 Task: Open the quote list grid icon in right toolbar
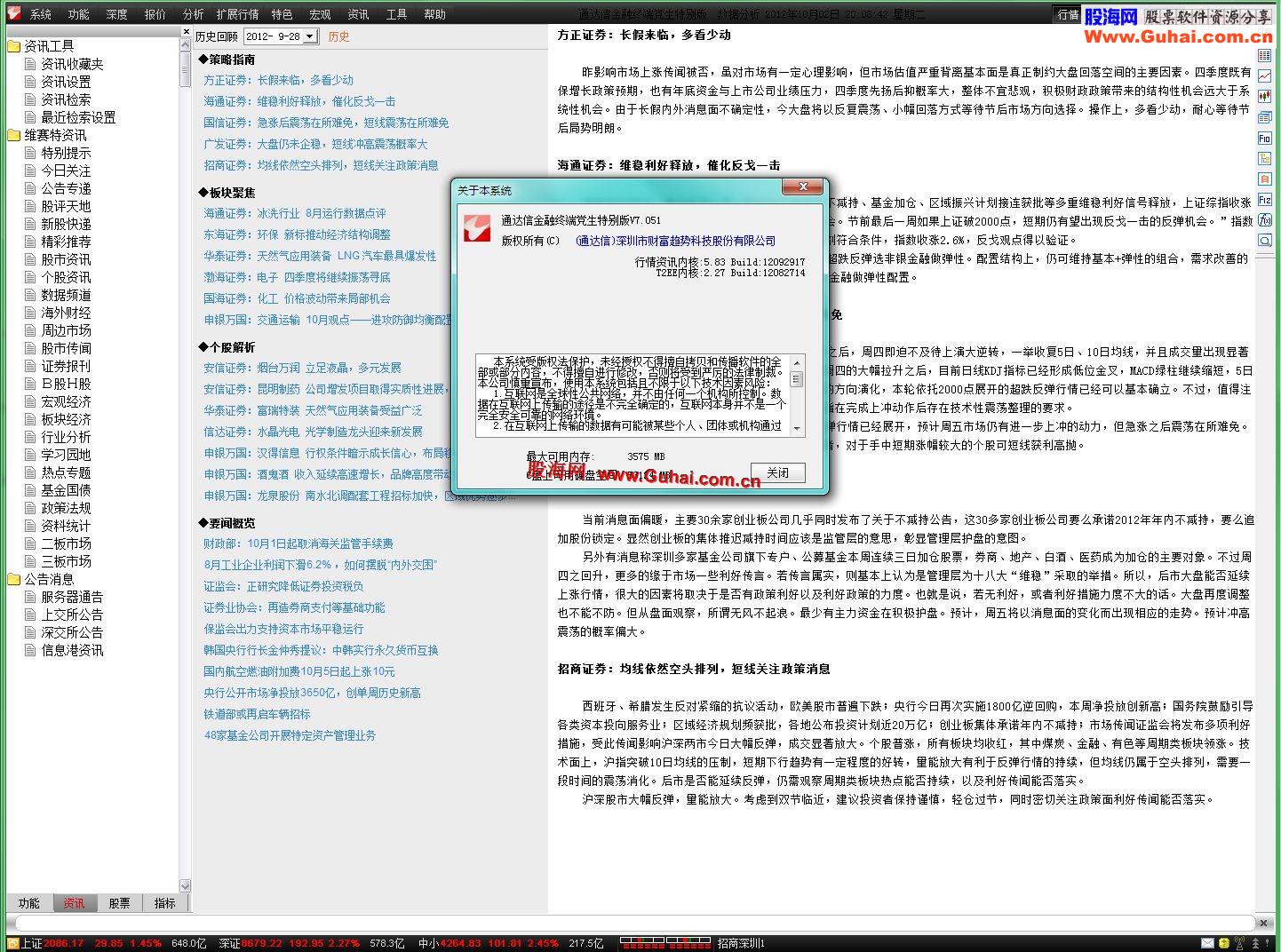1265,56
